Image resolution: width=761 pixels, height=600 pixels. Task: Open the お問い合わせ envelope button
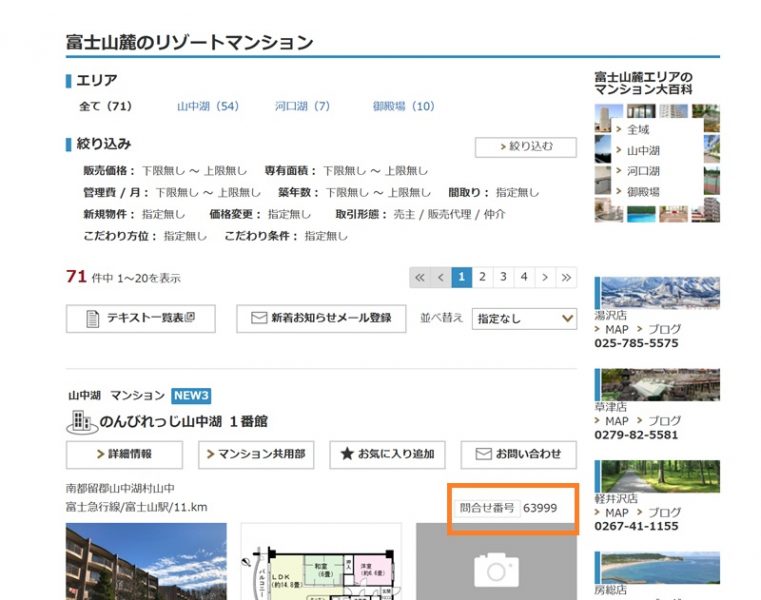tap(518, 454)
